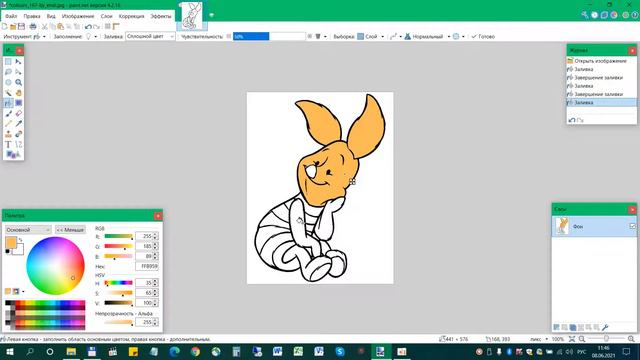Open the Нормальный blend mode dropdown
Screen dimensions: 640x360
427,36
